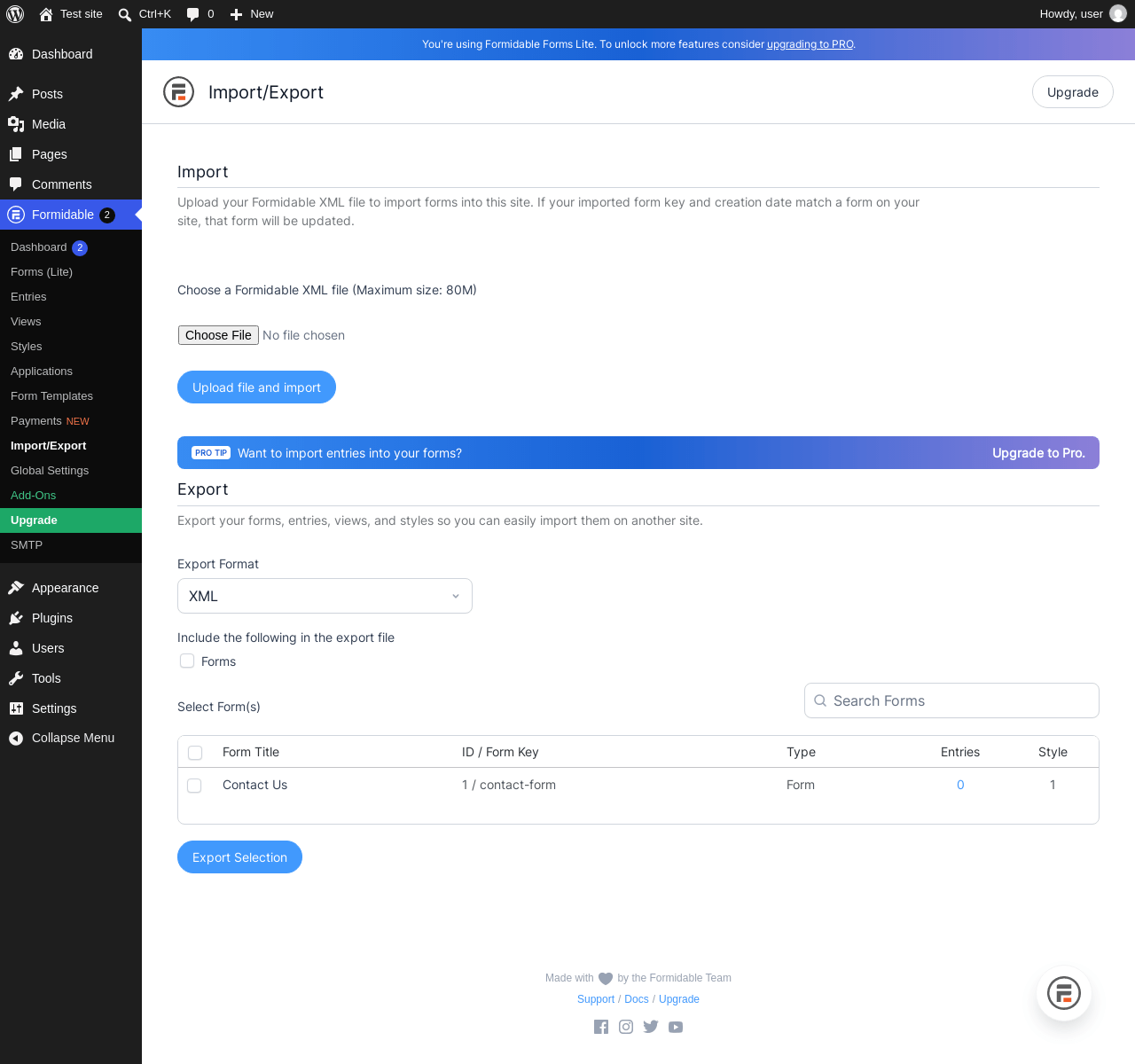This screenshot has width=1135, height=1064.
Task: Open the Export Format XML dropdown
Action: (x=325, y=596)
